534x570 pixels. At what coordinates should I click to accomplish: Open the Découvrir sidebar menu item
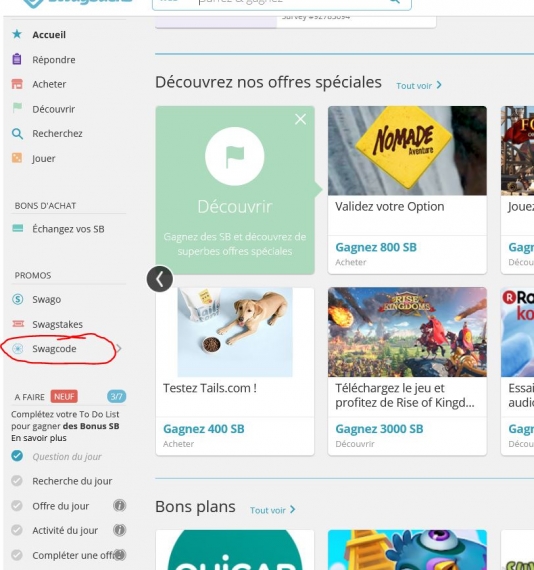coord(53,109)
